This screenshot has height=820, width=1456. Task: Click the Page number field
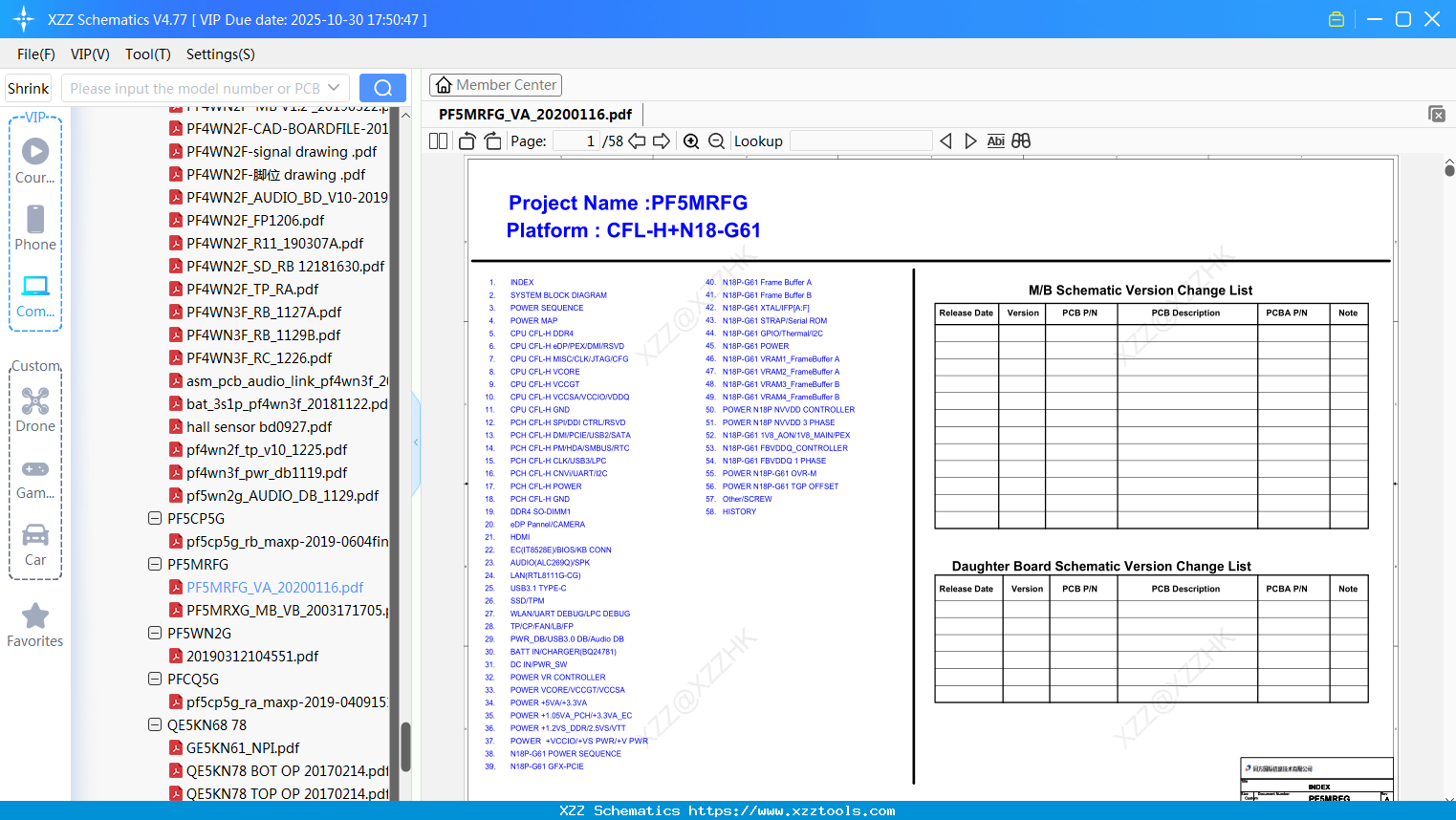pos(576,140)
